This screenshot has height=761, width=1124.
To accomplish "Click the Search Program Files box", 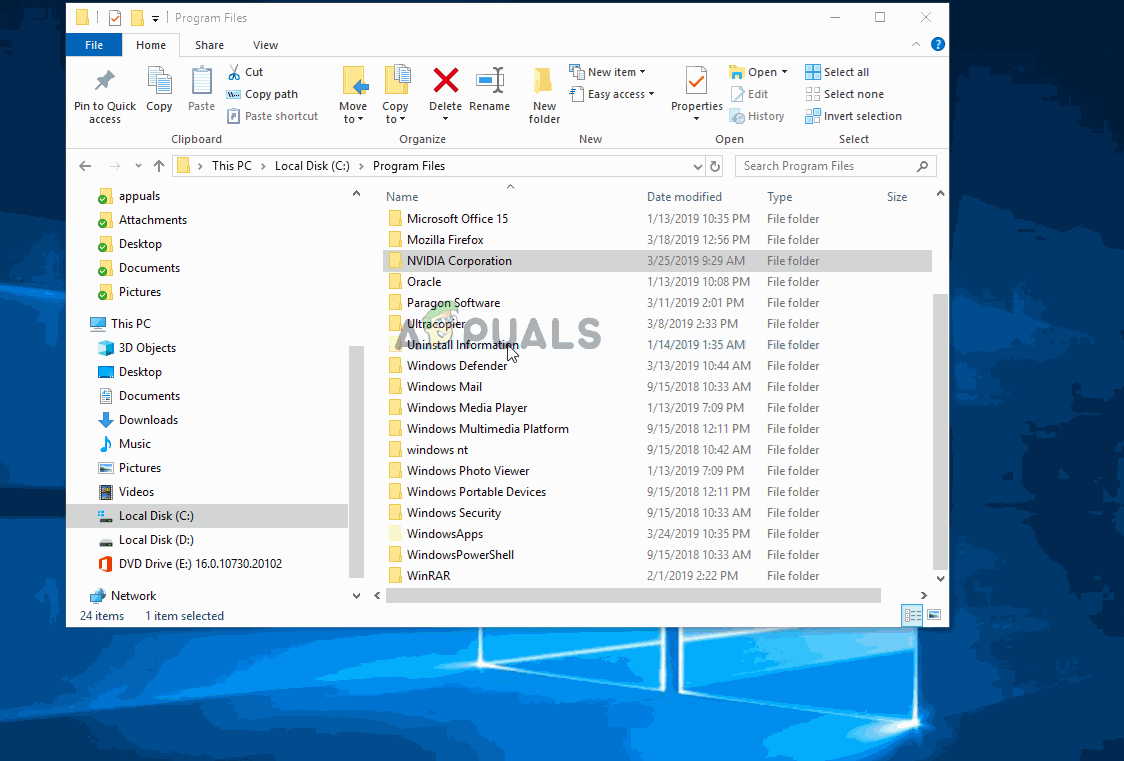I will coord(835,166).
